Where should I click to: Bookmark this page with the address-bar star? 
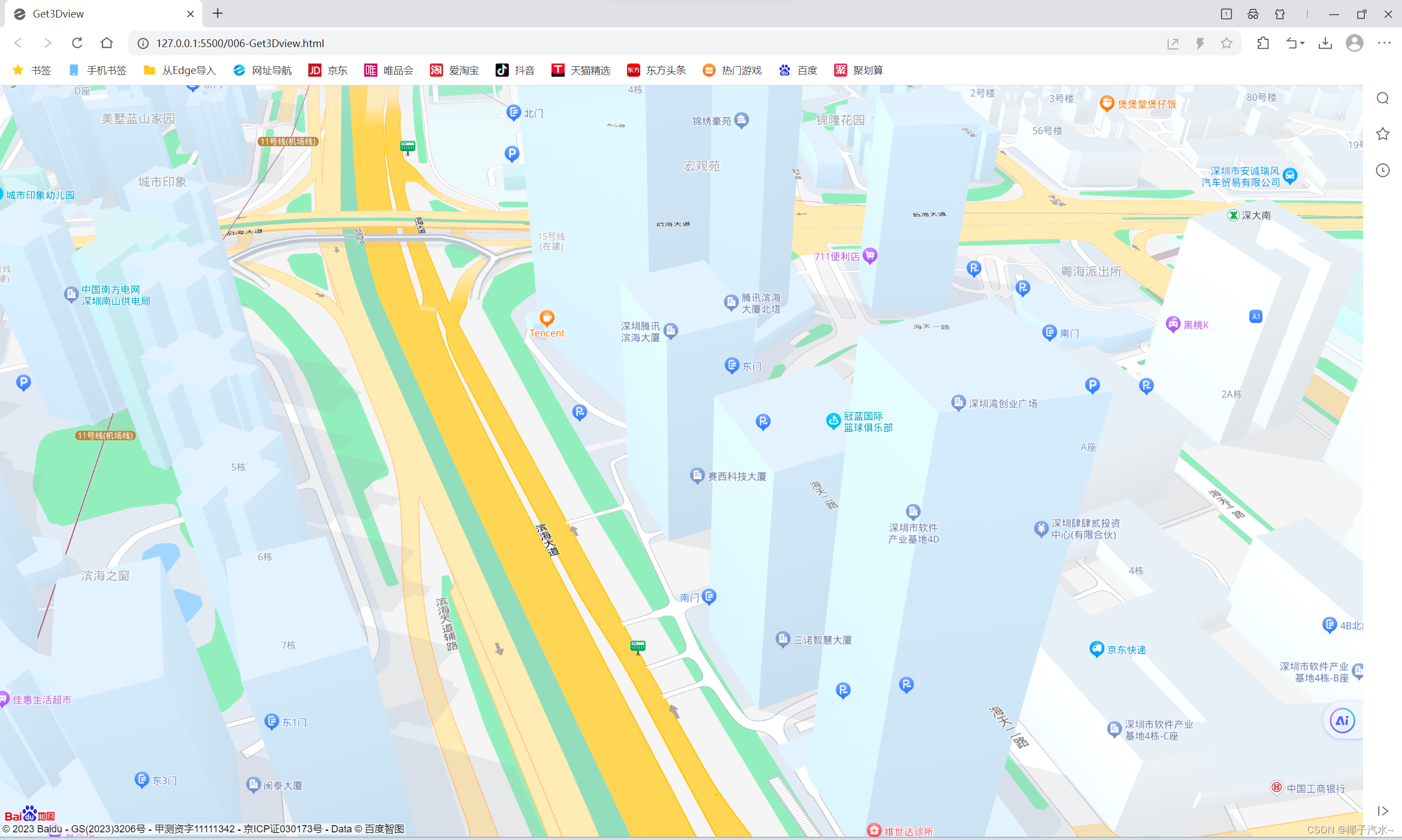[1227, 43]
